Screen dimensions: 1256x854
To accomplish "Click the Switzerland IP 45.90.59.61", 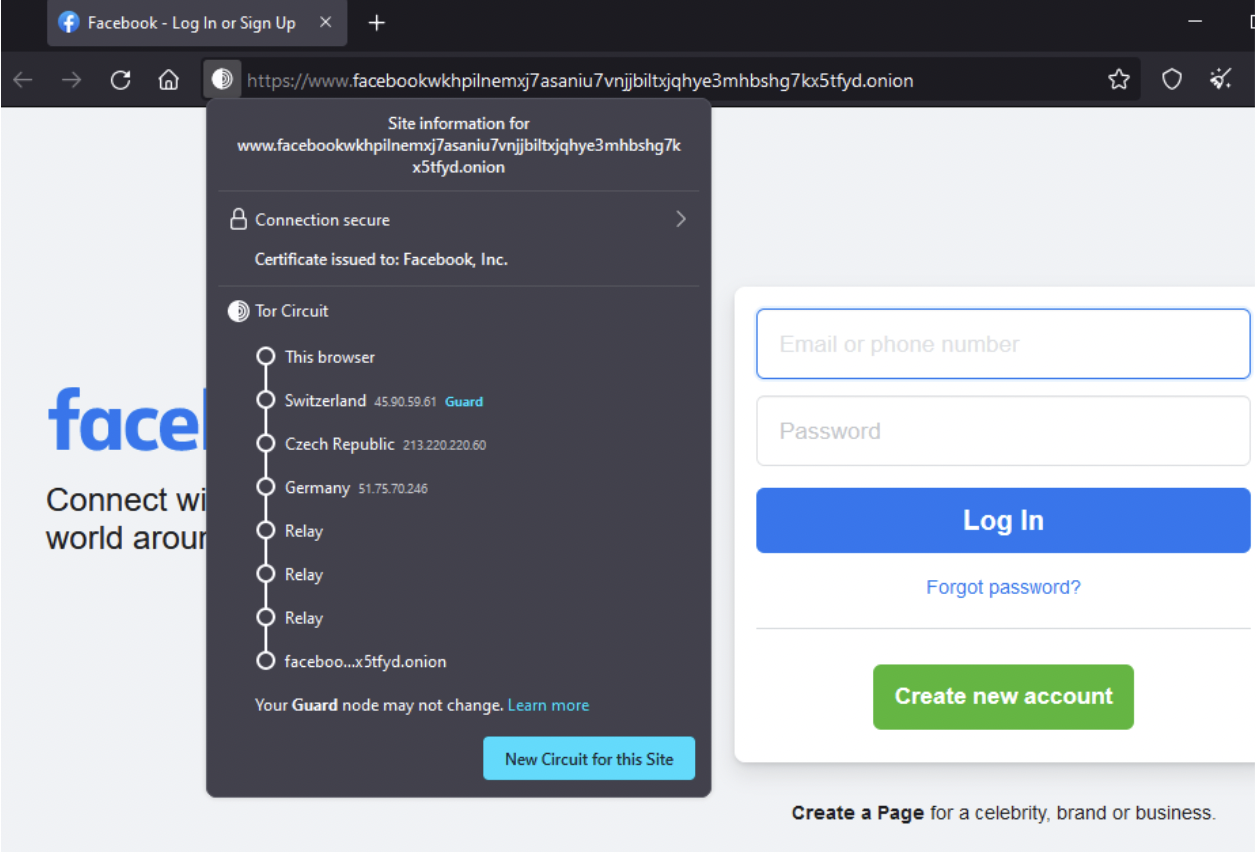I will pyautogui.click(x=405, y=402).
